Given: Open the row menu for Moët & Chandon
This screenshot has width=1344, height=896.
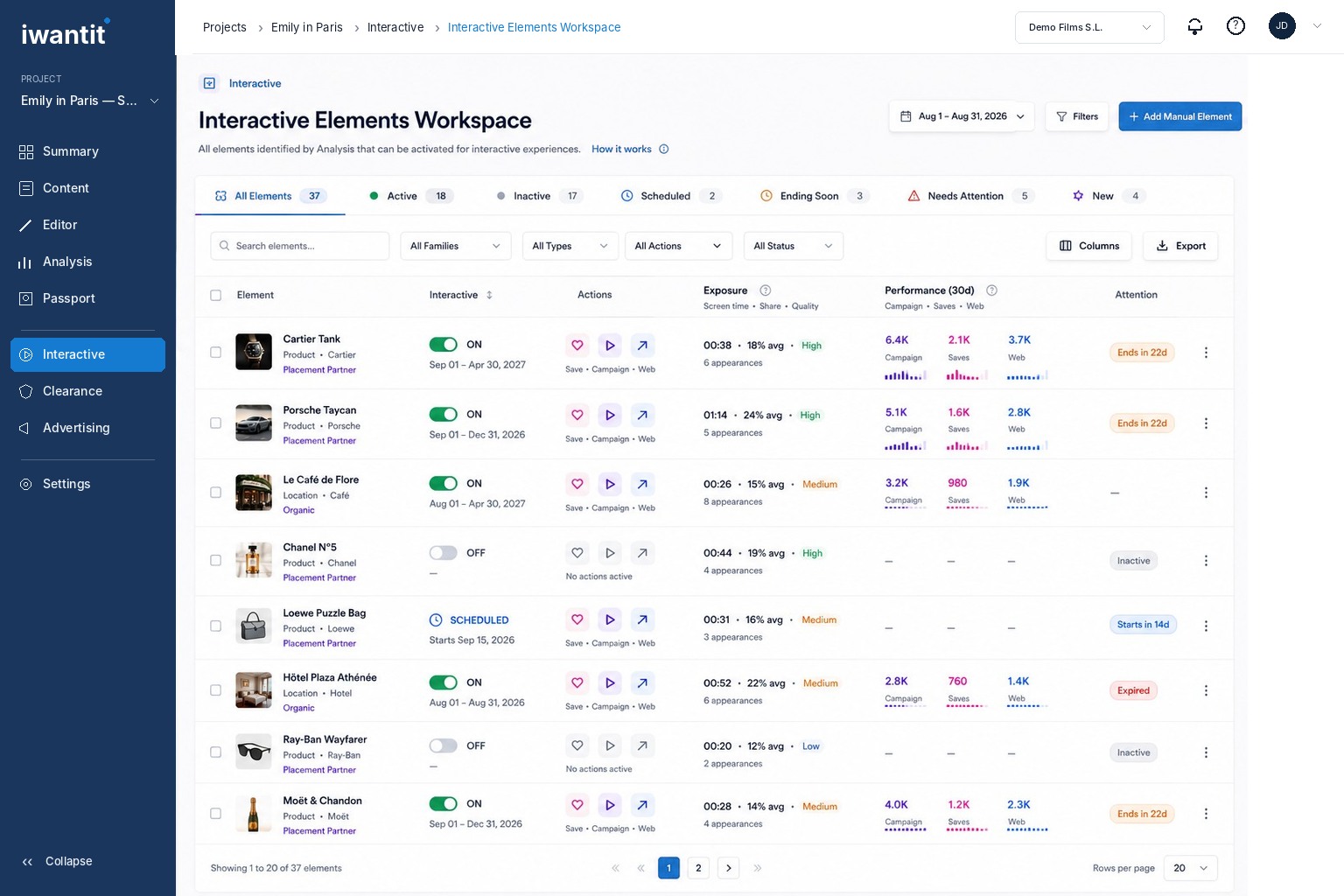Looking at the screenshot, I should click(x=1206, y=814).
